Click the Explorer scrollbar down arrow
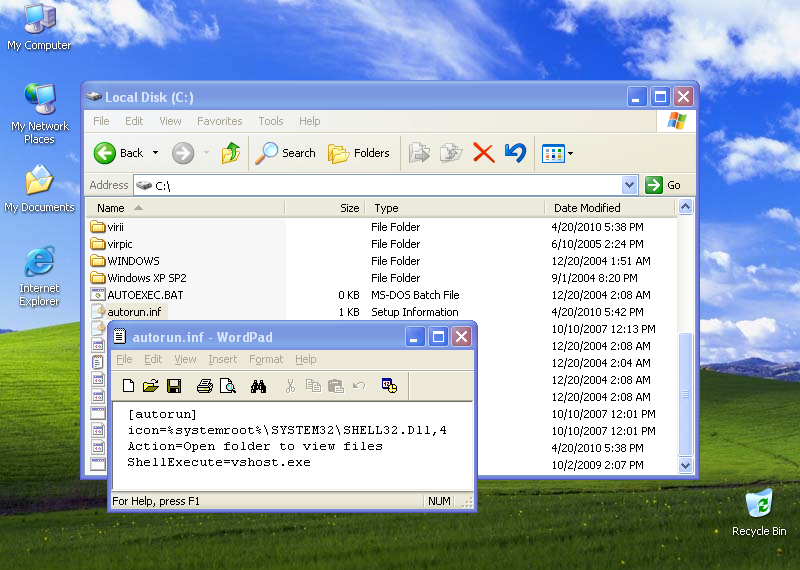Image resolution: width=800 pixels, height=570 pixels. pos(685,465)
